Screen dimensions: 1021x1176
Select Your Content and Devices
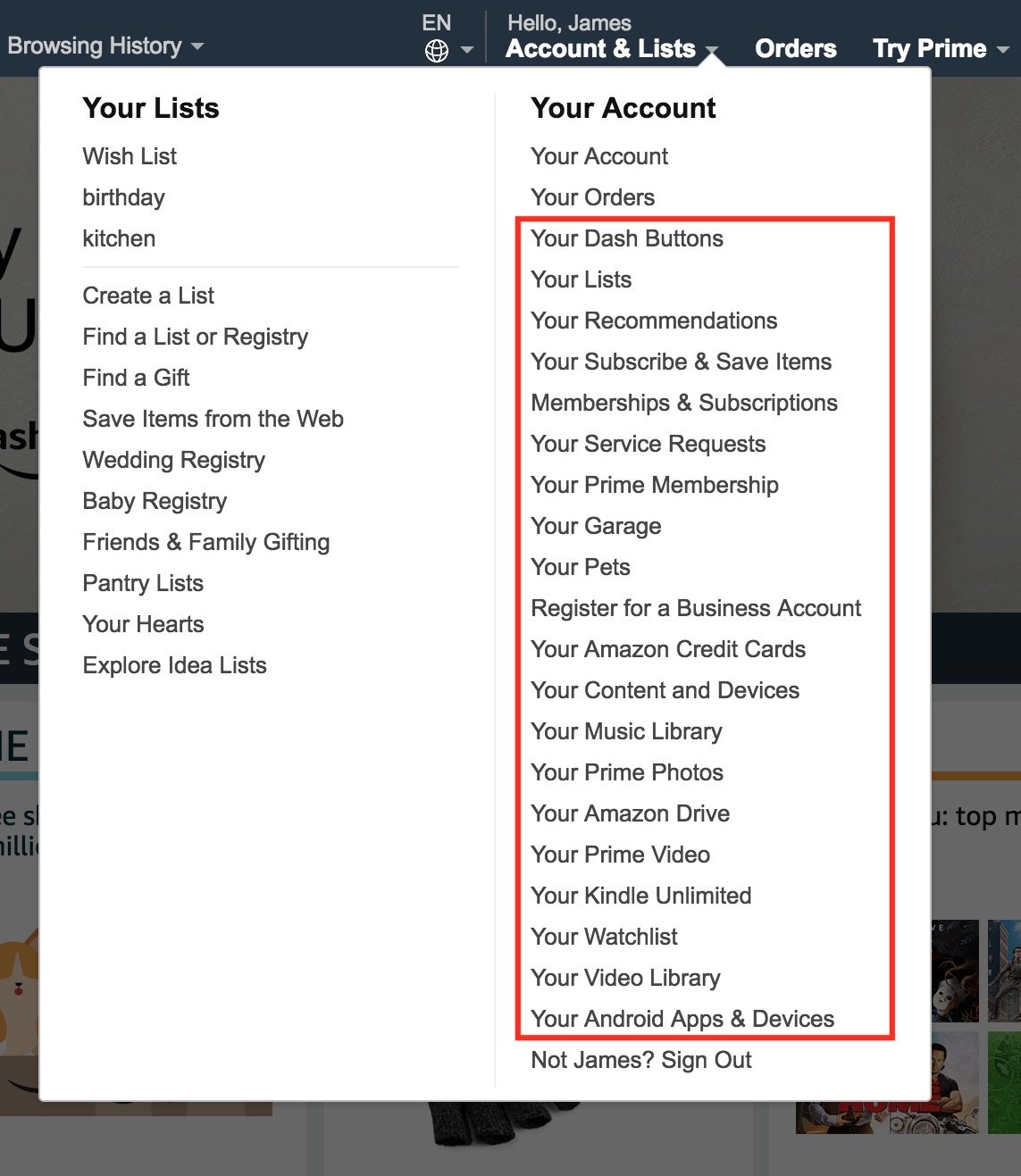[665, 690]
